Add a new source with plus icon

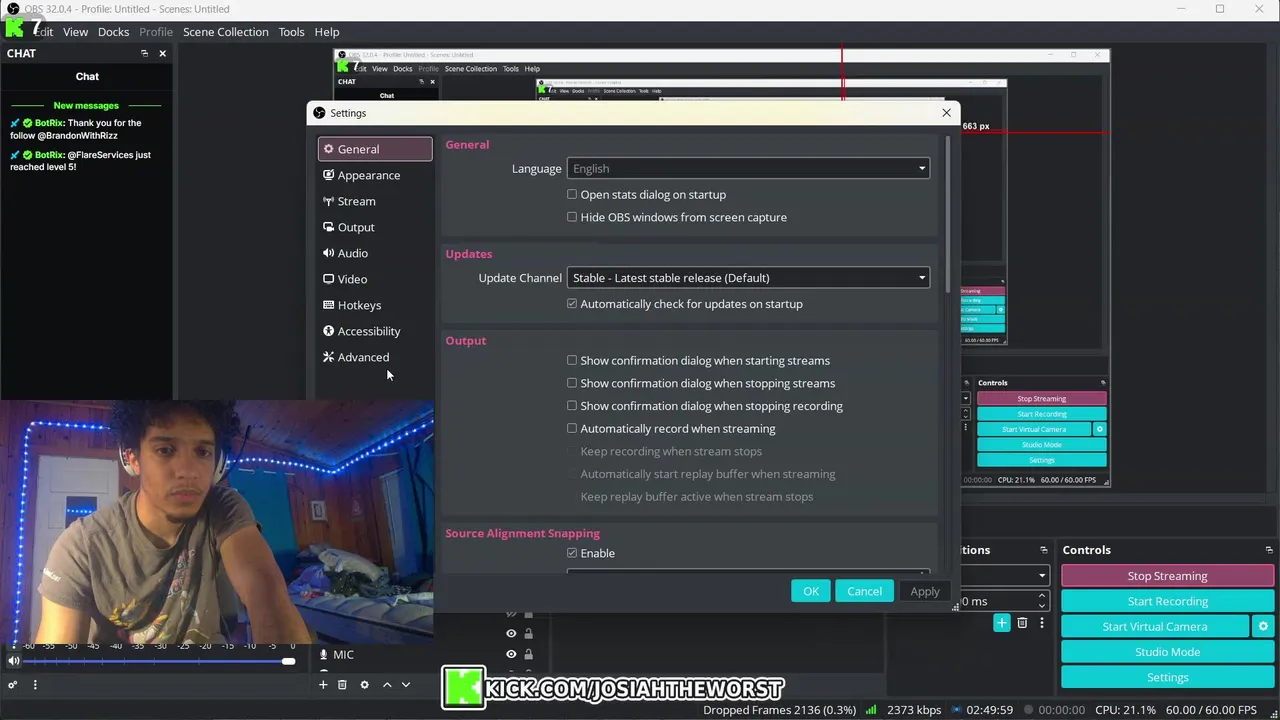click(323, 685)
